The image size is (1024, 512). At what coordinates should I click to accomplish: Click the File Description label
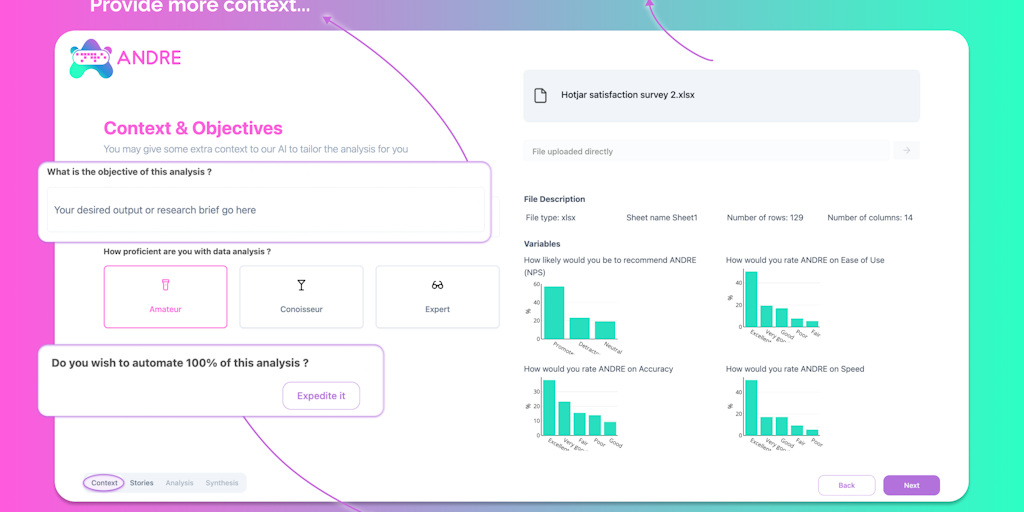554,199
